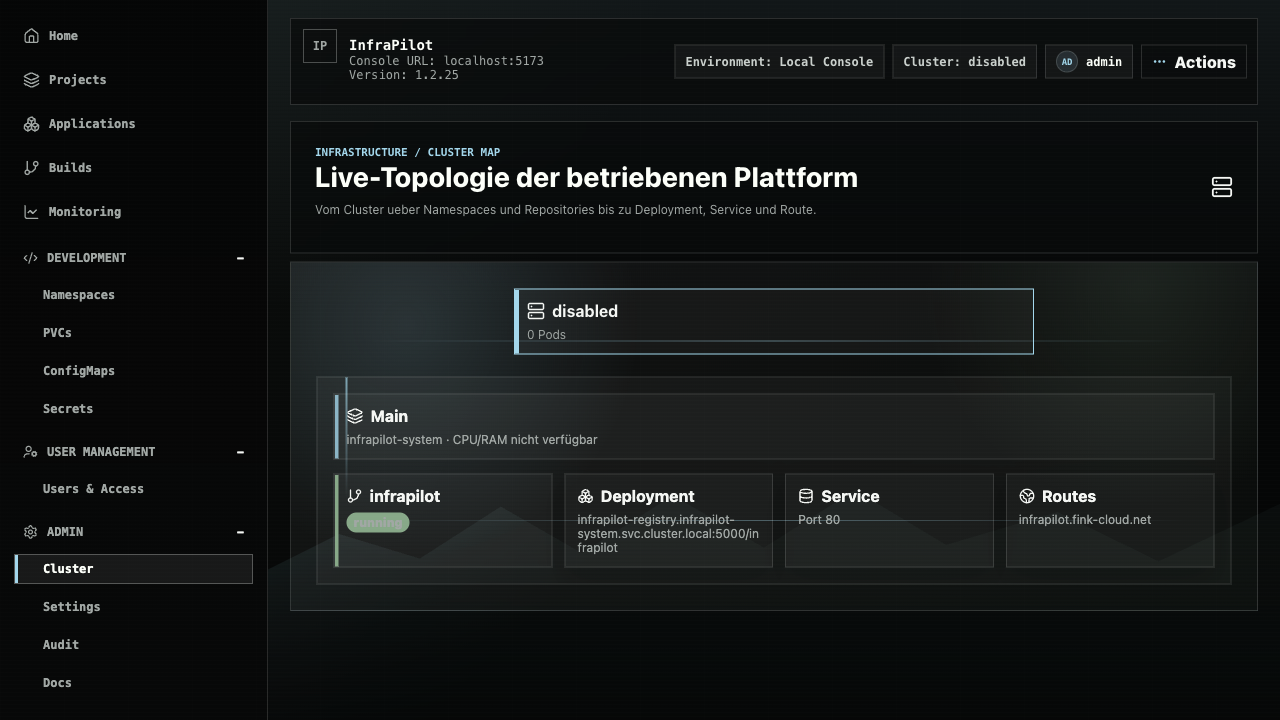The image size is (1280, 720).
Task: Click the infrapilot-registry image path text
Action: click(668, 534)
